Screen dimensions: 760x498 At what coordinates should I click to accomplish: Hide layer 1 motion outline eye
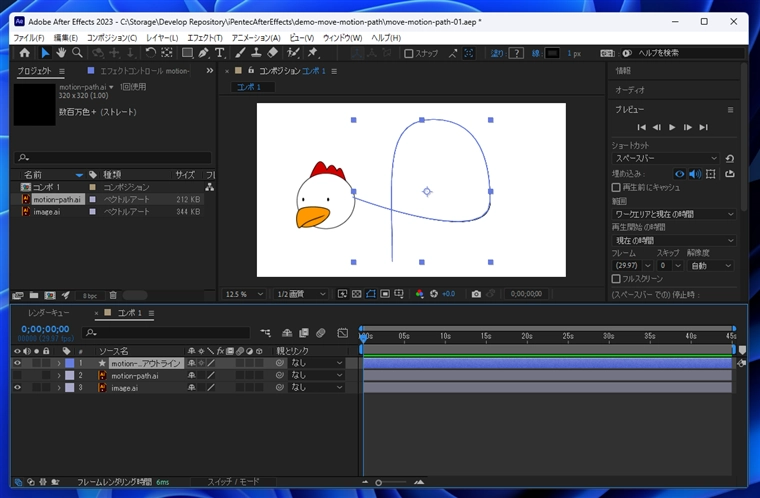pyautogui.click(x=17, y=363)
